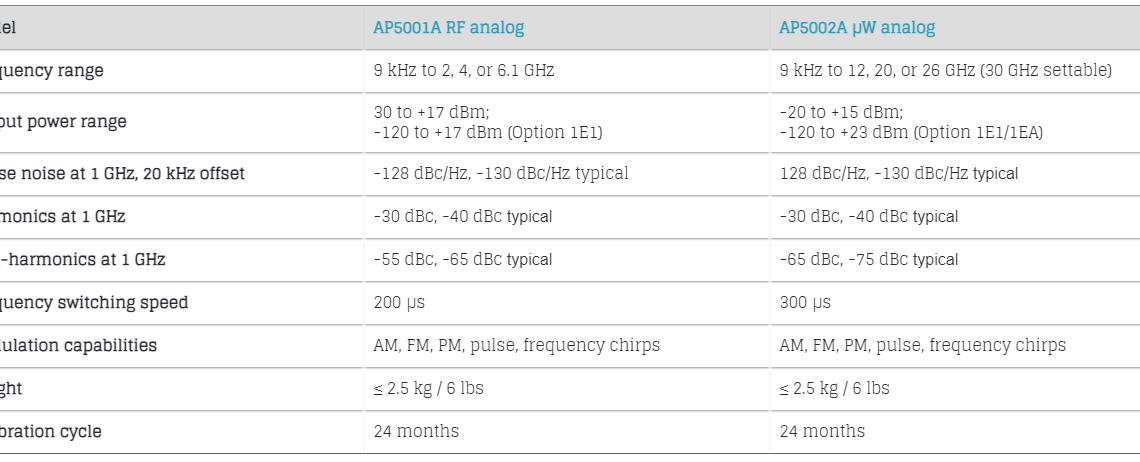Viewport: 1140px width, 462px height.
Task: Click the frequency switching speed row label
Action: coord(94,302)
